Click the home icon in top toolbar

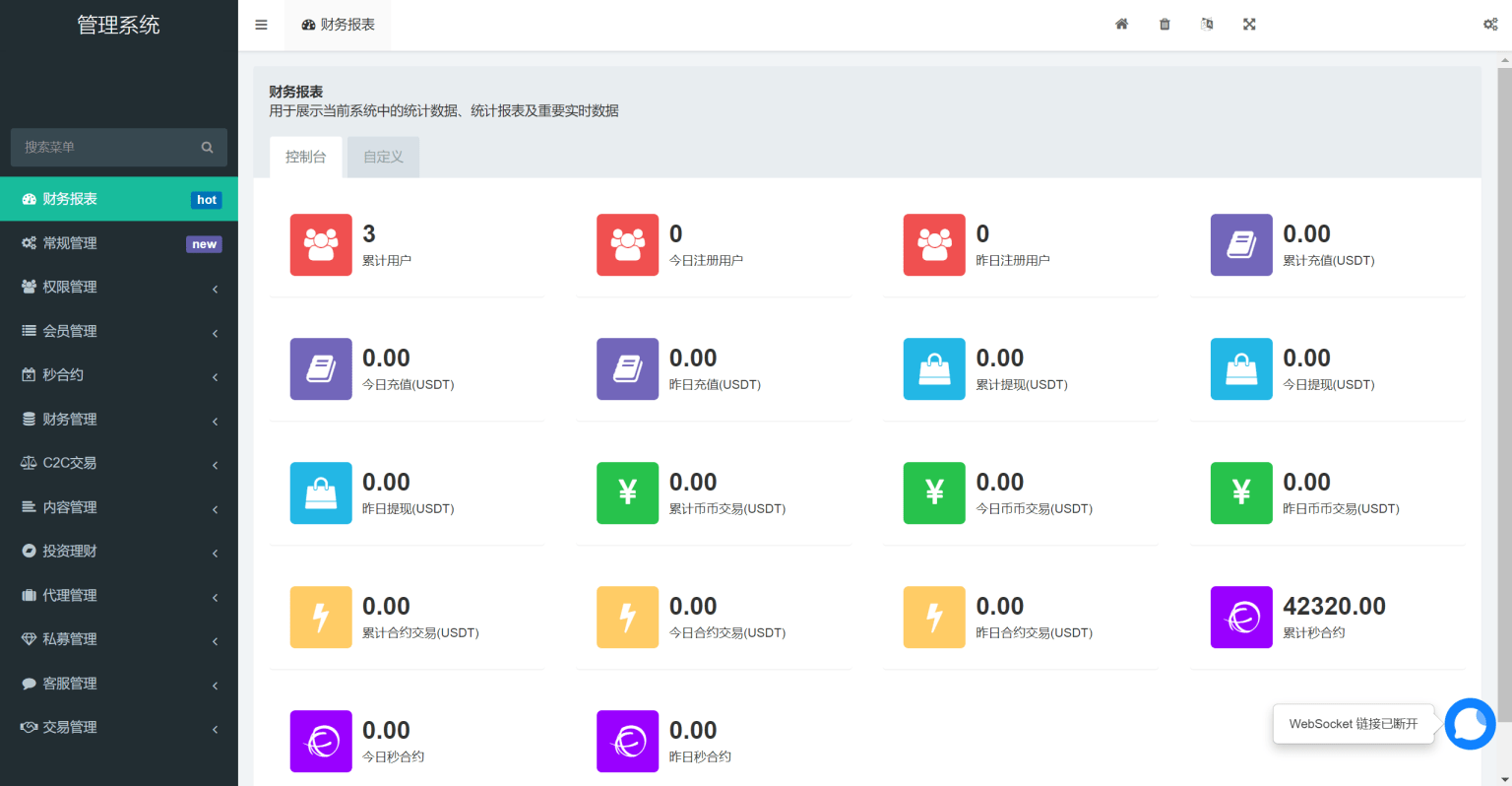point(1121,25)
